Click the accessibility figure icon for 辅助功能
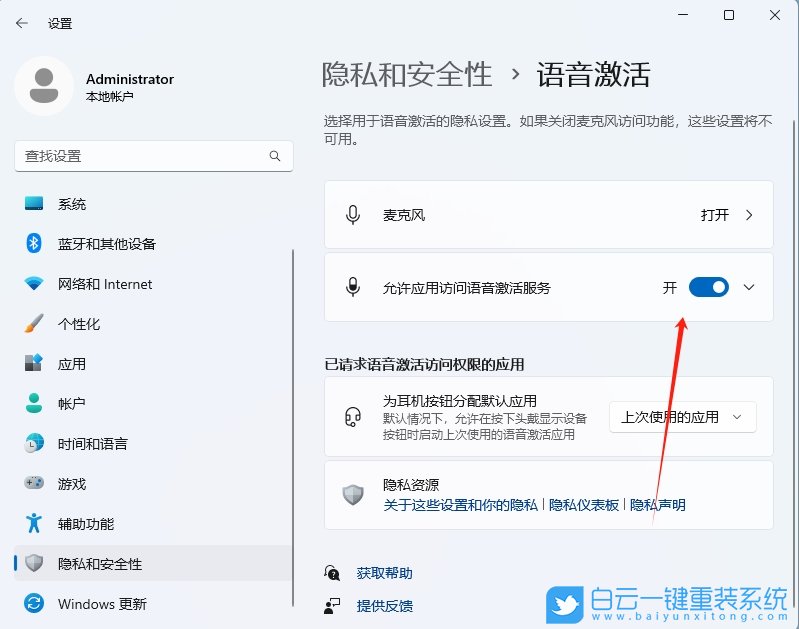Screen dimensions: 799x629 [34, 523]
